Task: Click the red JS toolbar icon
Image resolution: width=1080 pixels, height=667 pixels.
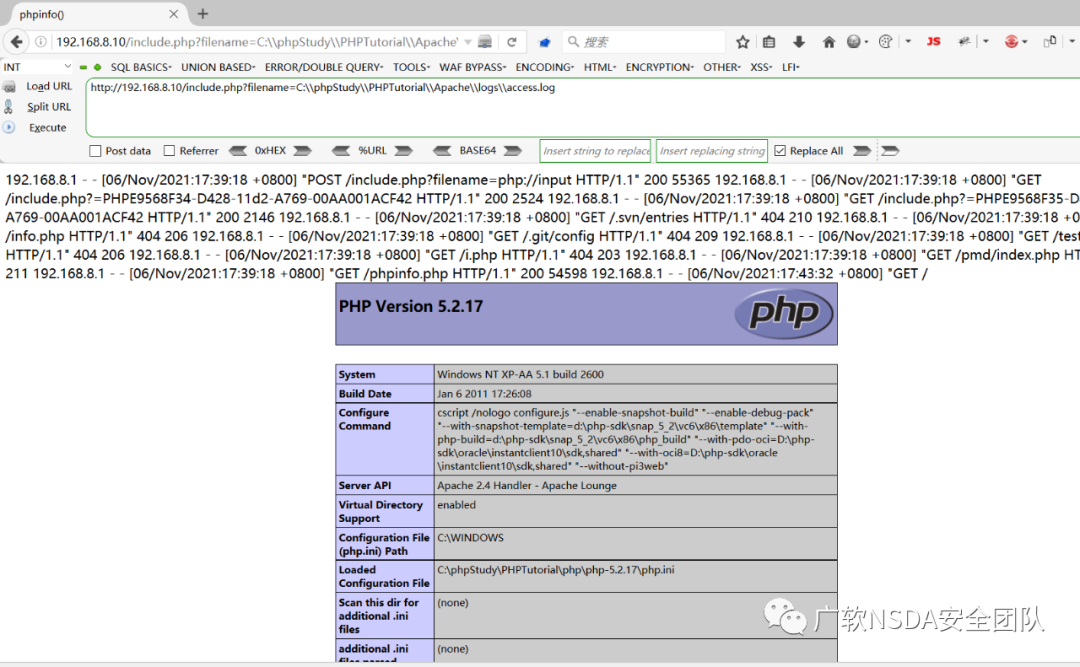Action: click(934, 42)
